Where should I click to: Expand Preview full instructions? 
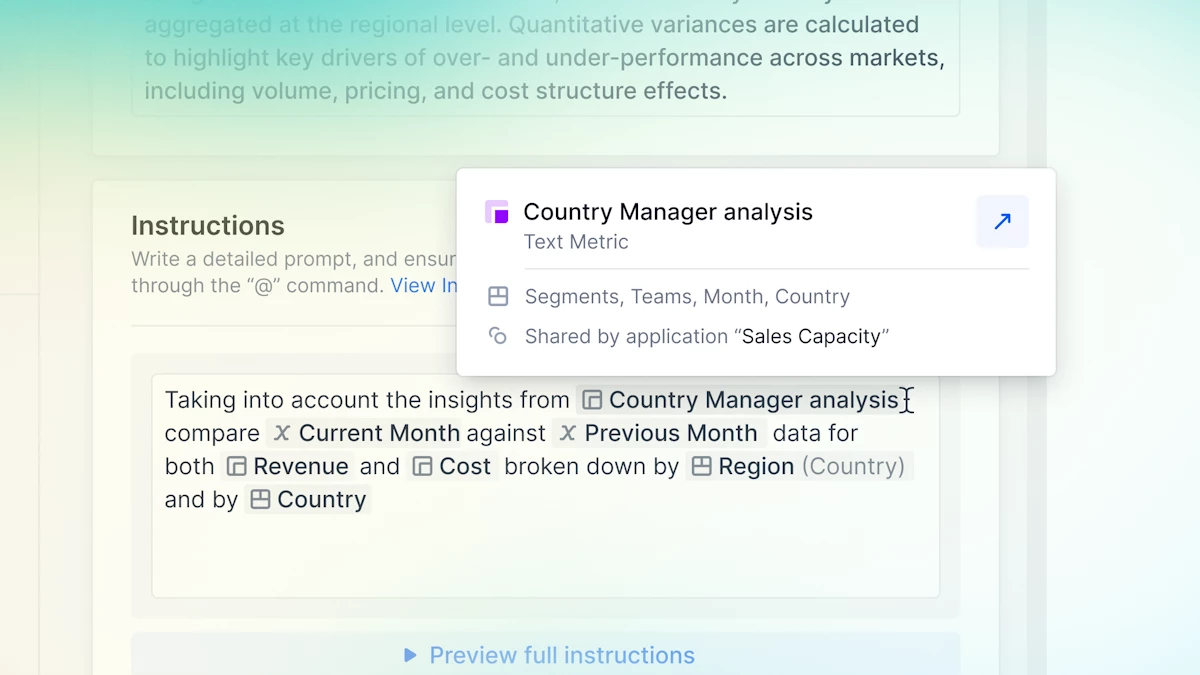(x=561, y=655)
